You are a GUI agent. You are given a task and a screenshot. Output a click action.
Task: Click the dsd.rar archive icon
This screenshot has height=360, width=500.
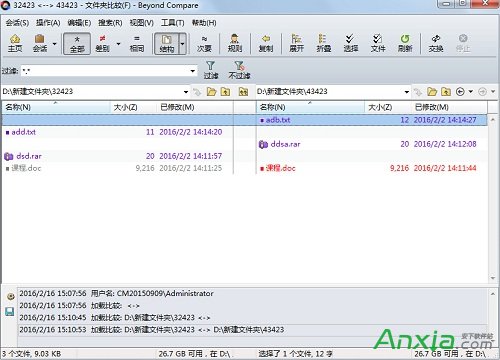[x=9, y=156]
